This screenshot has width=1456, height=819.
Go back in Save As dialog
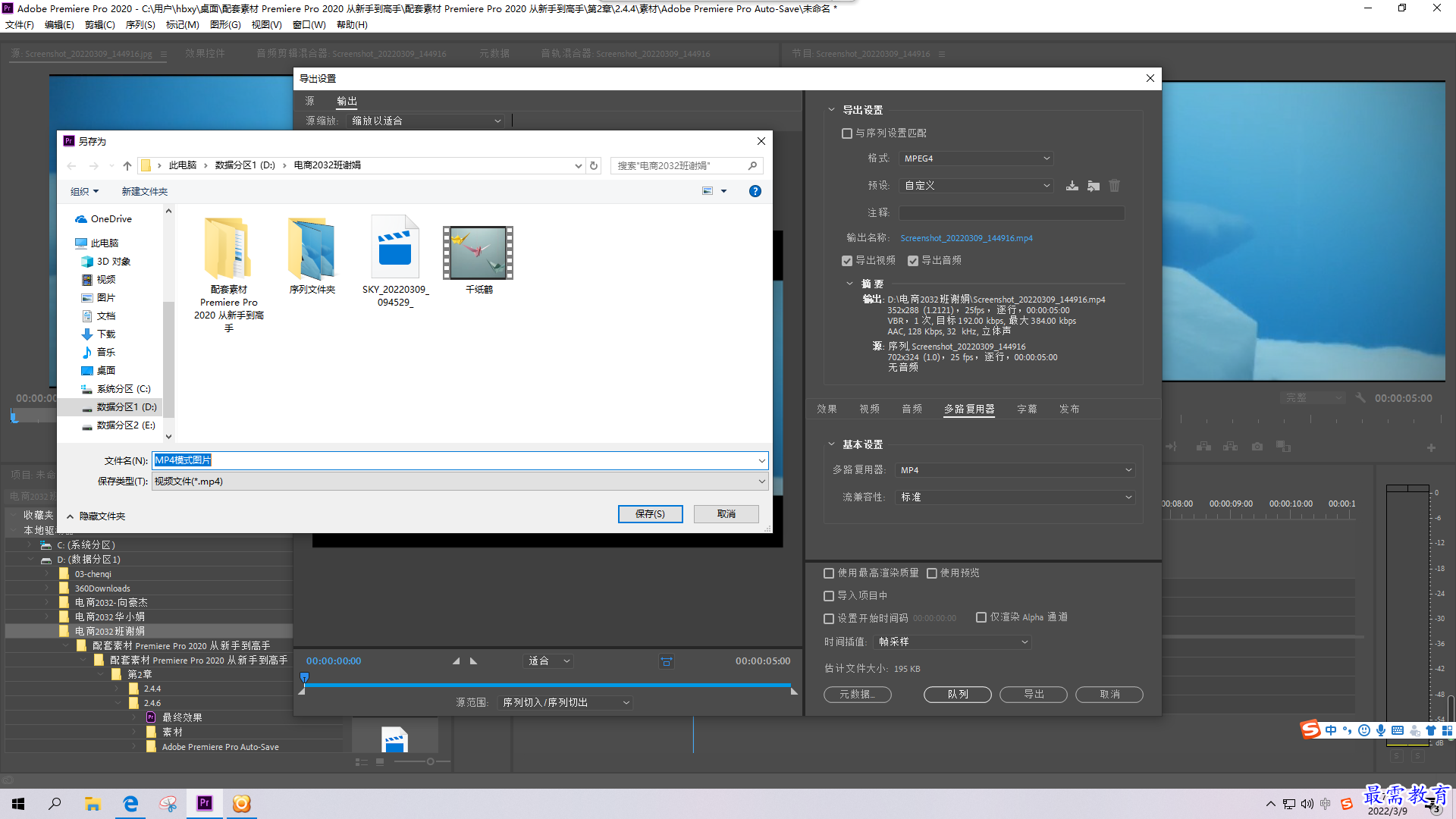pyautogui.click(x=71, y=165)
